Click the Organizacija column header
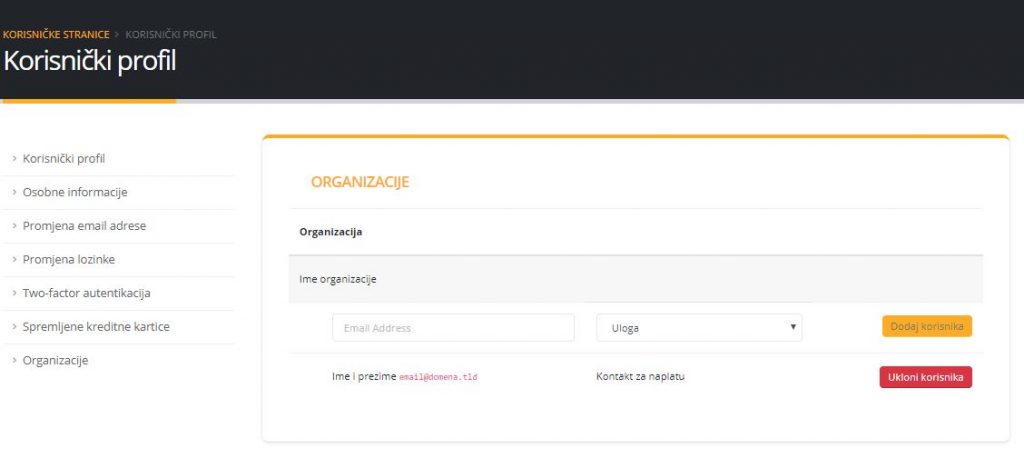 331,232
